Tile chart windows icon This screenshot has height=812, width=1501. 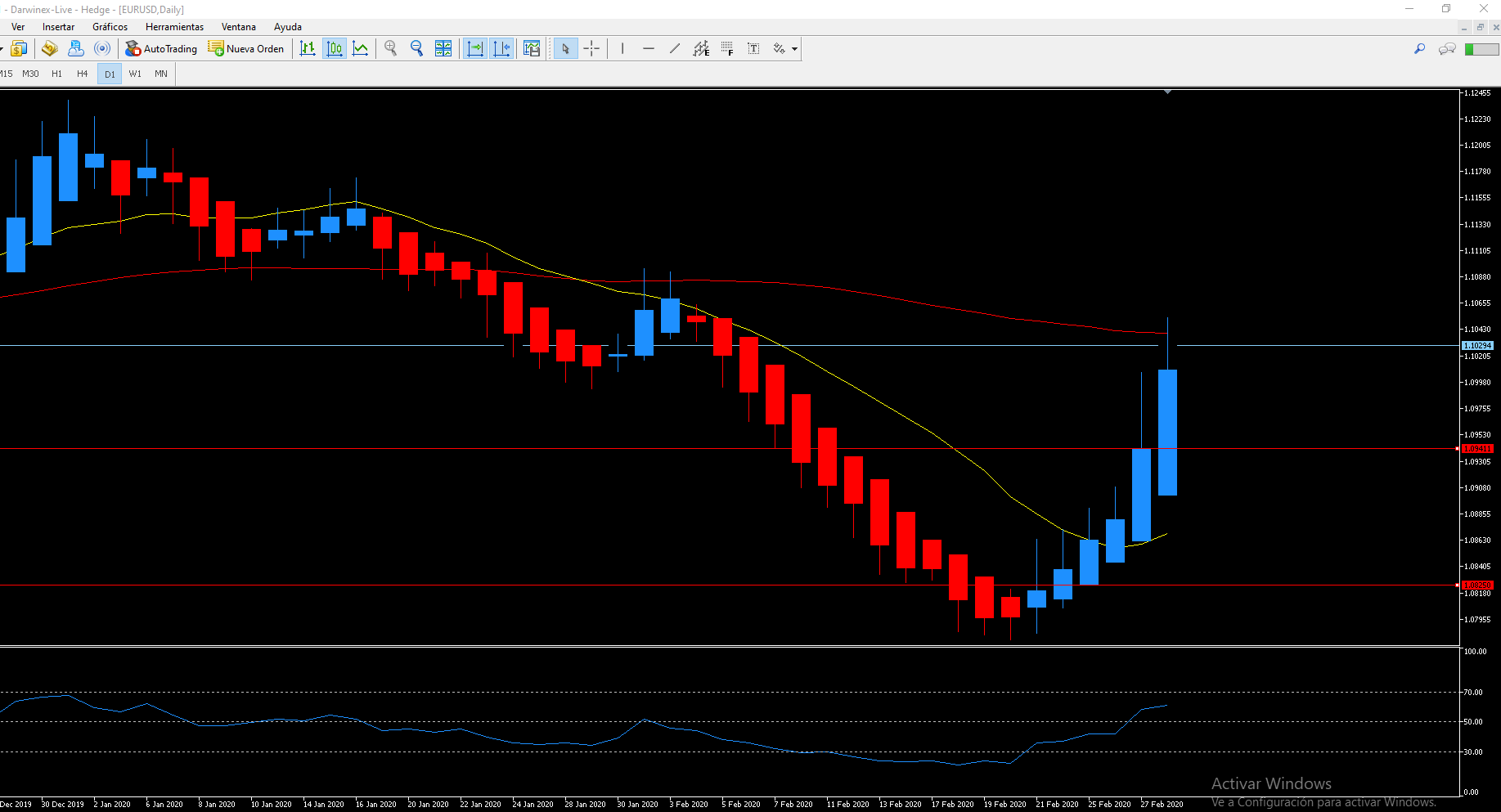[x=443, y=49]
